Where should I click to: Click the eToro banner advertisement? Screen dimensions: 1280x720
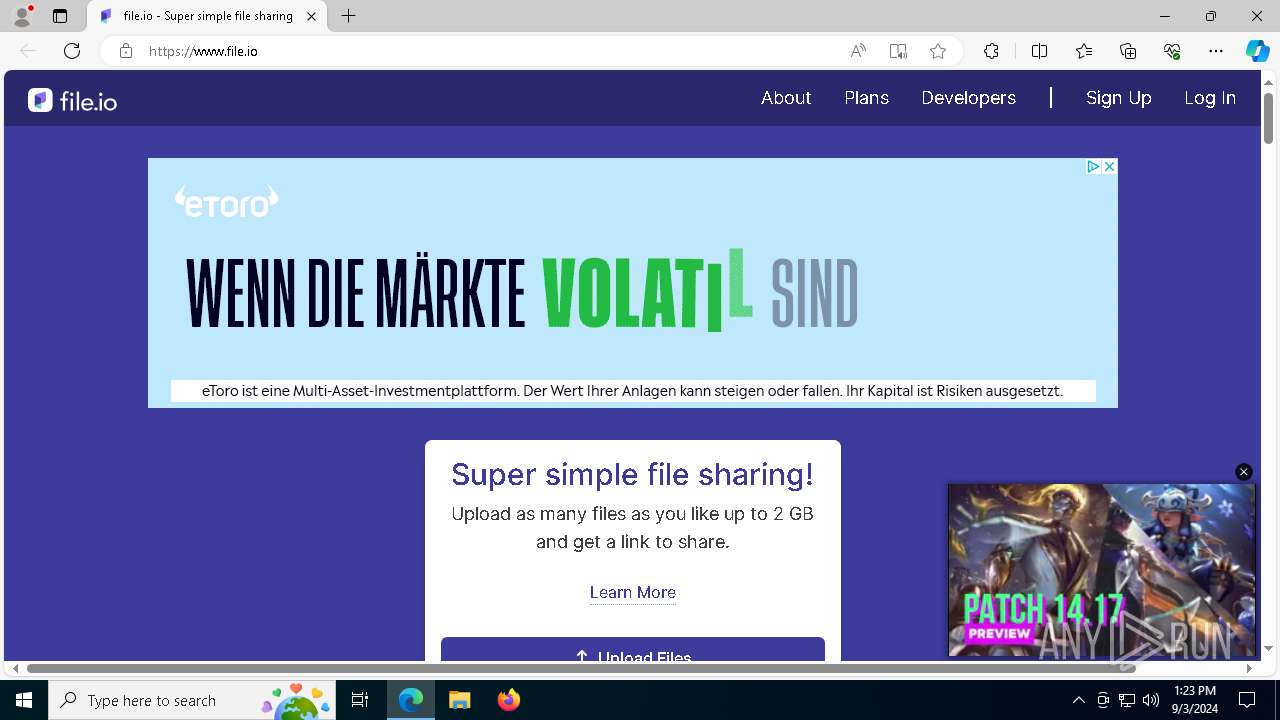click(633, 283)
